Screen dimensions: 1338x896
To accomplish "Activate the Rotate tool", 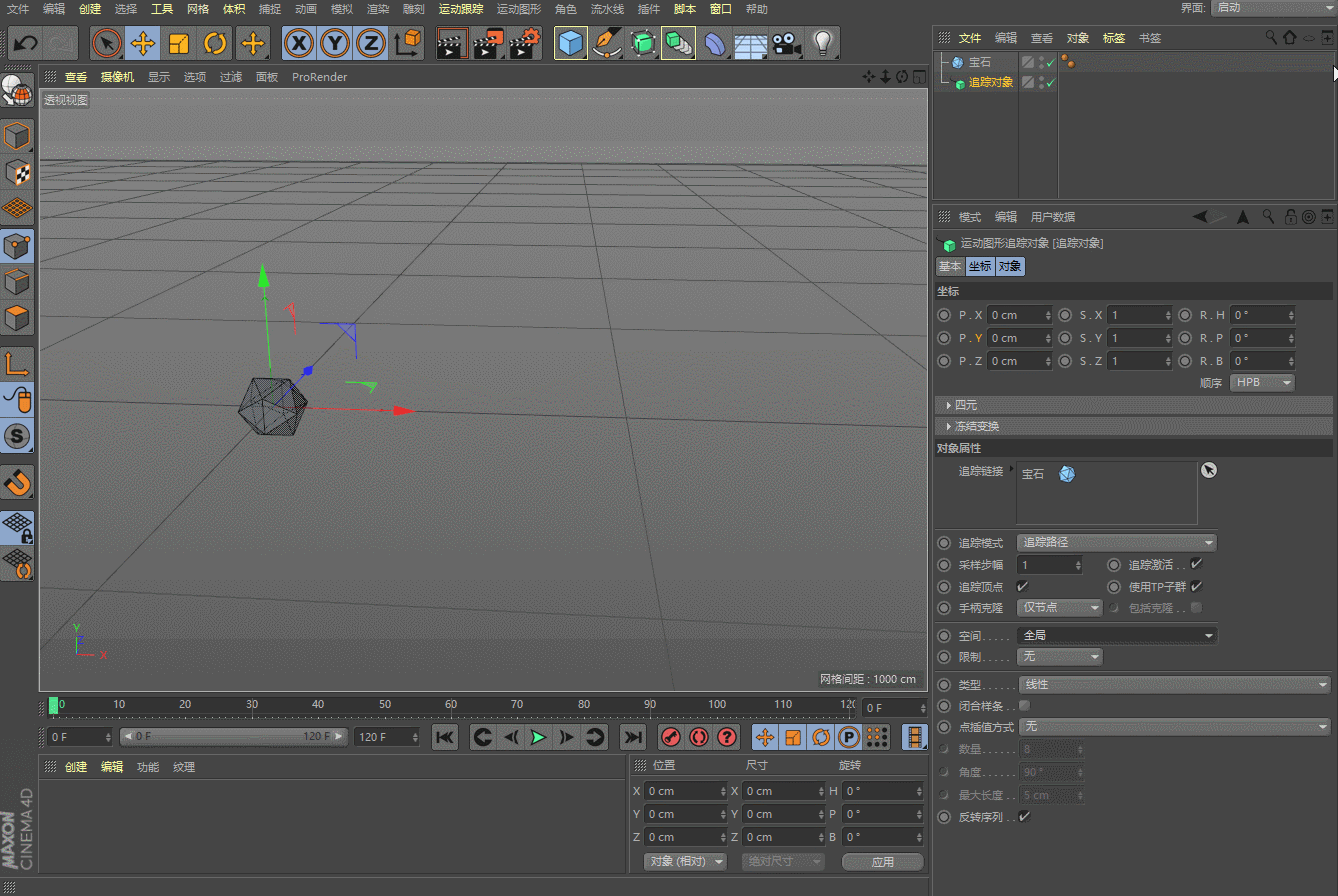I will [215, 43].
